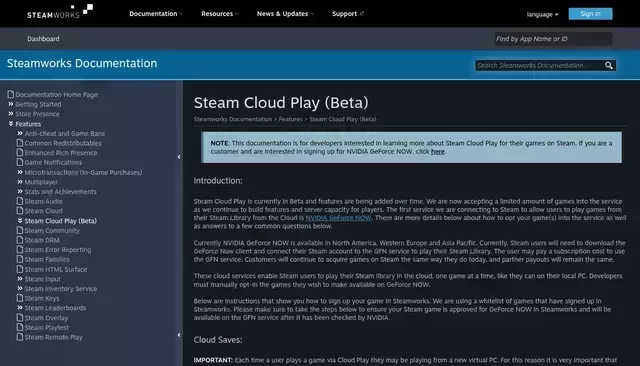This screenshot has height=366, width=640.
Task: Expand the Steam Leaderboards section
Action: point(20,308)
